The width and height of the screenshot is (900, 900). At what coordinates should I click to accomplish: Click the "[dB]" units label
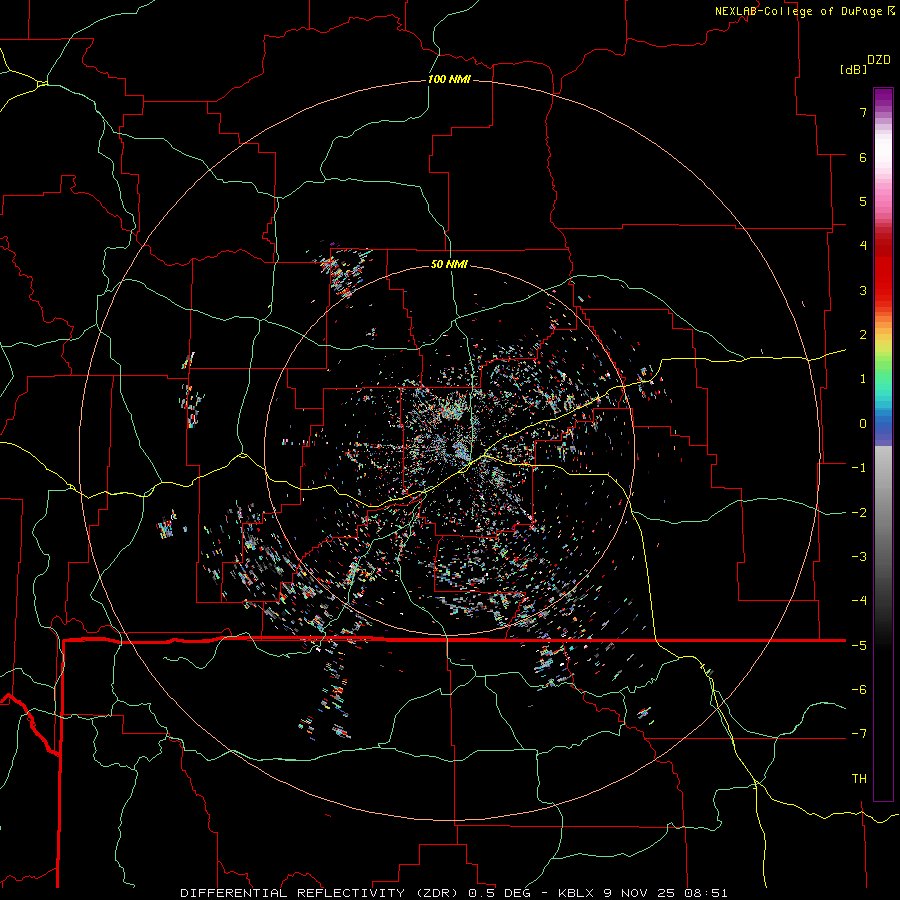coord(854,69)
